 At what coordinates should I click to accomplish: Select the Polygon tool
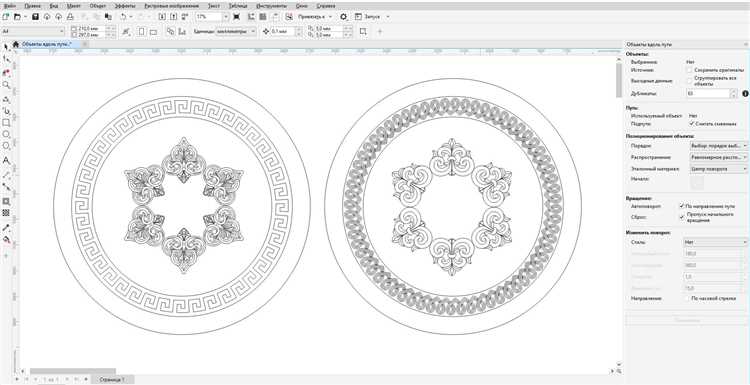click(6, 146)
